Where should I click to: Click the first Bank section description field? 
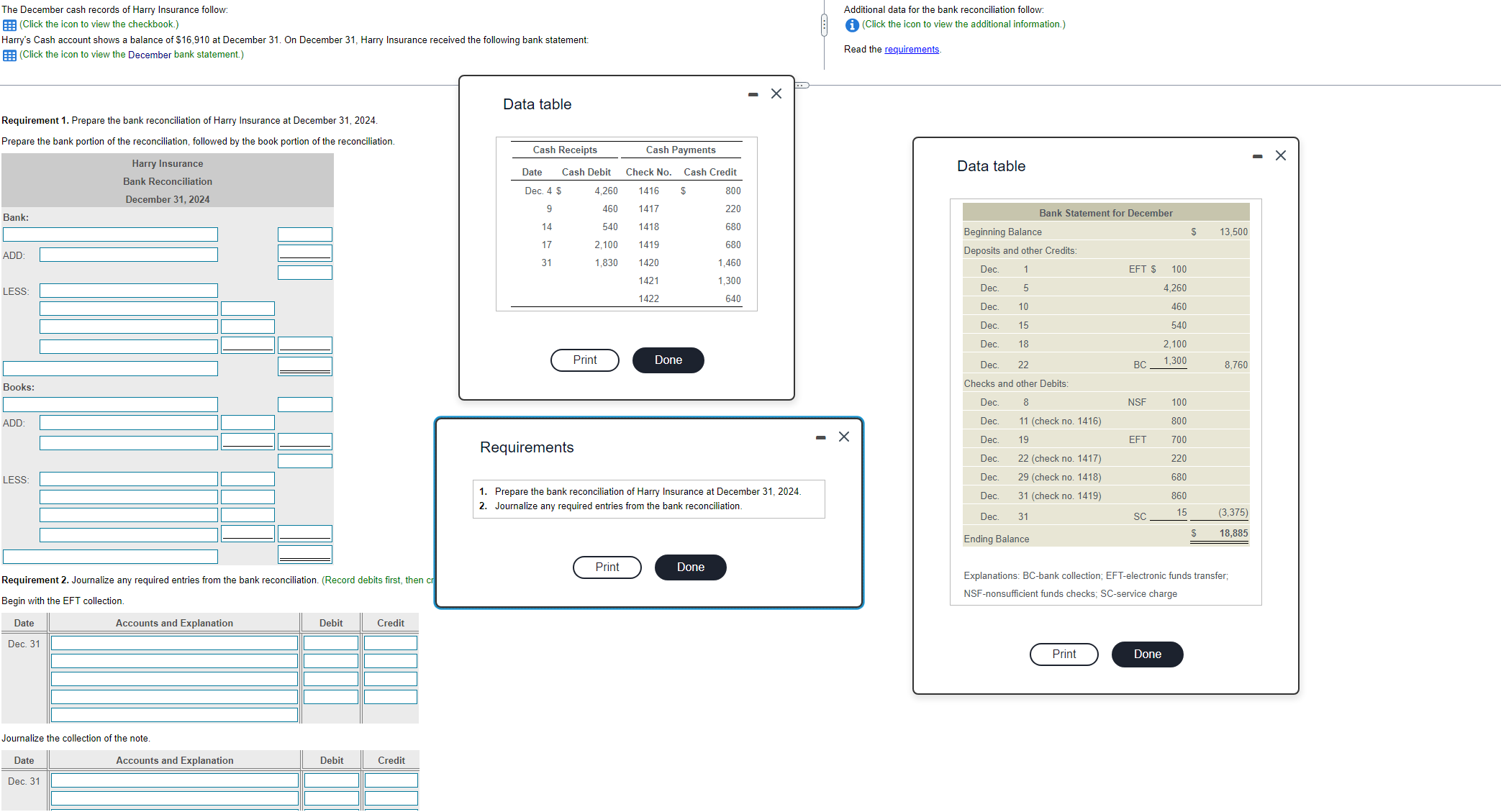tap(110, 235)
